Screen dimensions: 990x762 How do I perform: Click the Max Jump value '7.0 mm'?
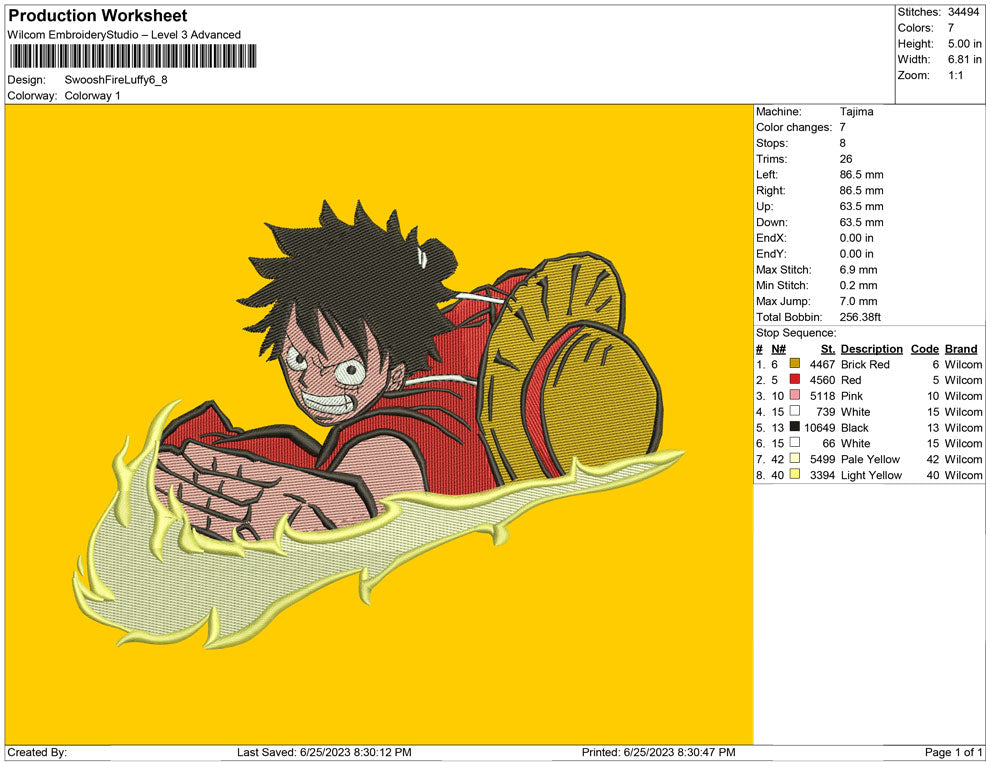[858, 301]
